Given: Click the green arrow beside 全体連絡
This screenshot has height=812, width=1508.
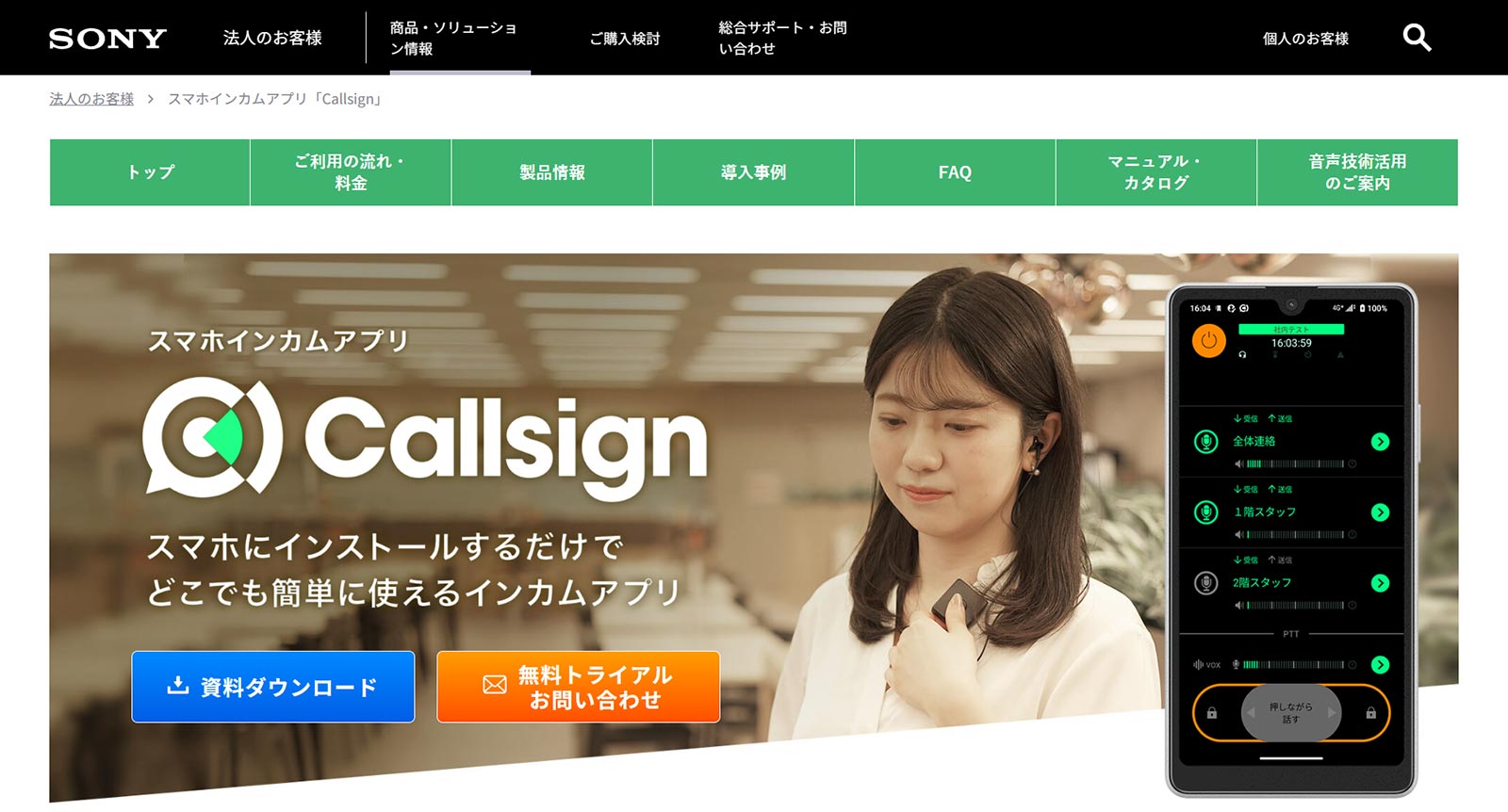Looking at the screenshot, I should 1380,442.
